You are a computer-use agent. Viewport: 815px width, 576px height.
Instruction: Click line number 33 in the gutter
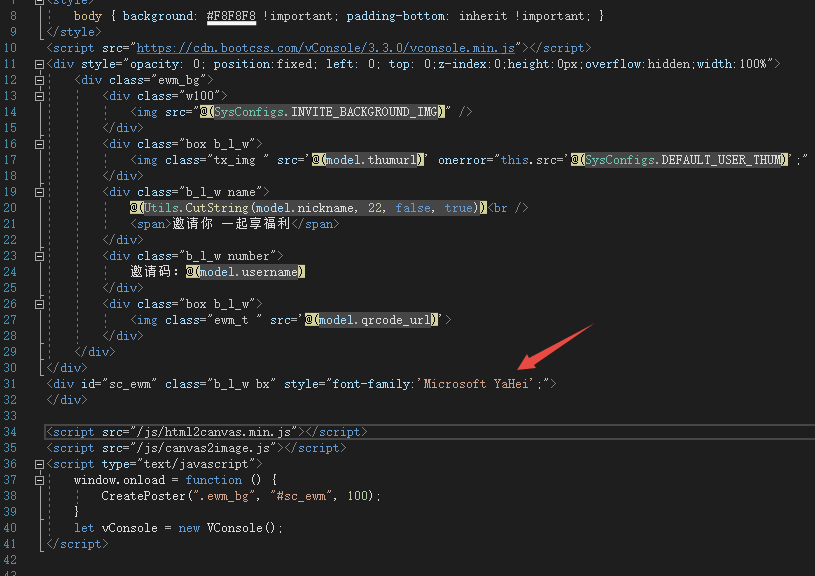coord(10,416)
